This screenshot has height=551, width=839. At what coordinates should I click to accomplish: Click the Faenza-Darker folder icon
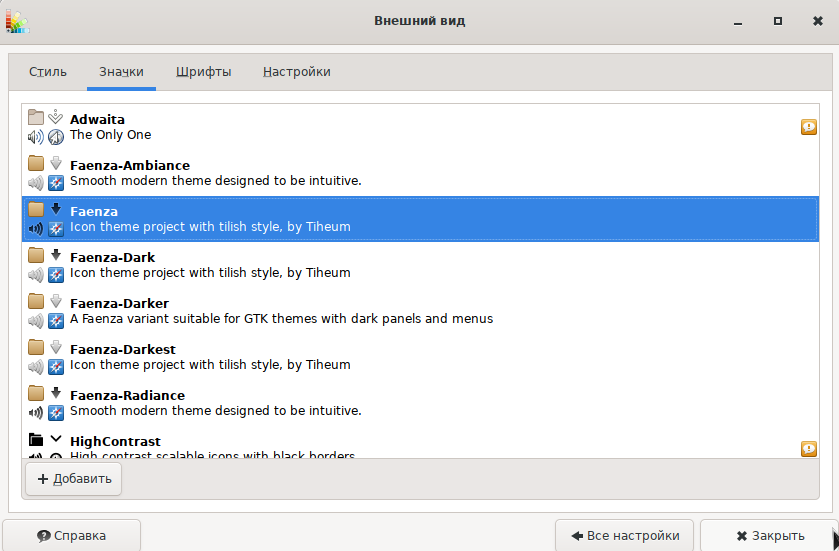(36, 302)
